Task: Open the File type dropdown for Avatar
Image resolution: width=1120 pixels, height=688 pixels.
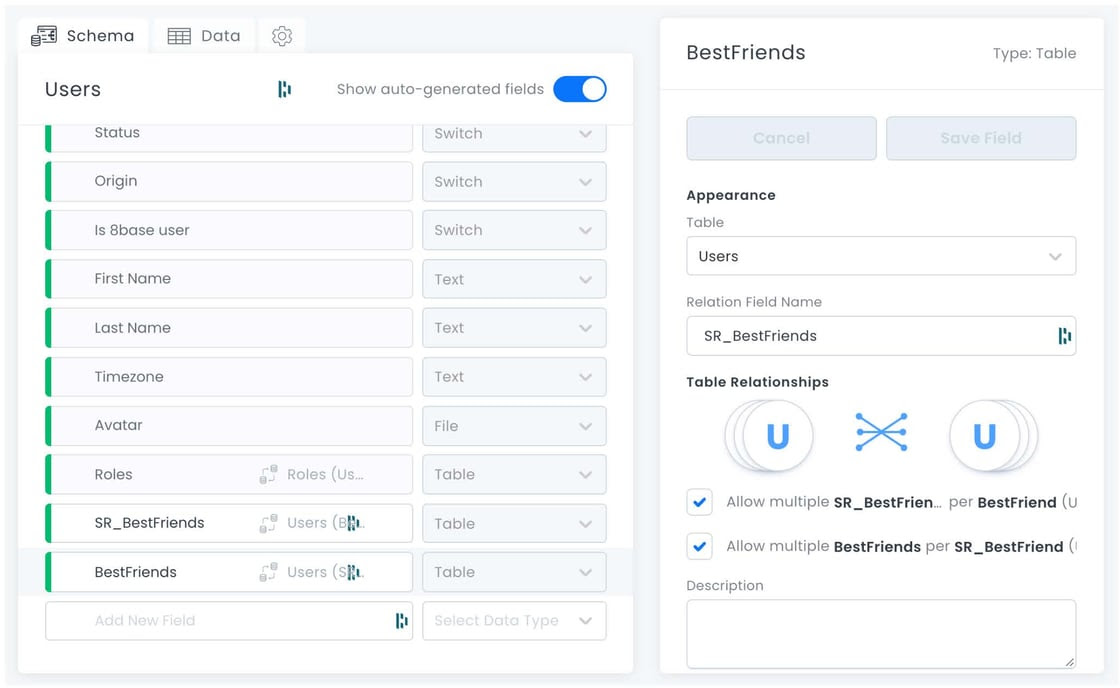Action: click(514, 426)
